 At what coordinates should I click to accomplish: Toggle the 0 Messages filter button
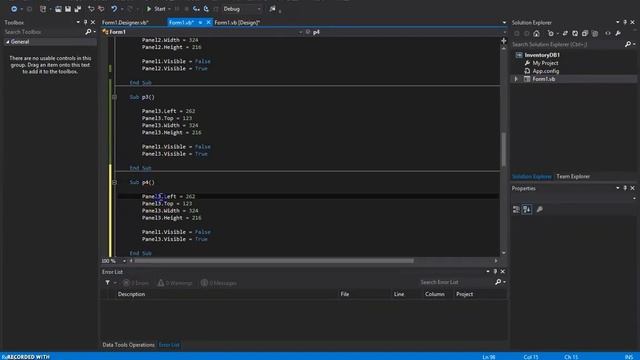click(219, 282)
